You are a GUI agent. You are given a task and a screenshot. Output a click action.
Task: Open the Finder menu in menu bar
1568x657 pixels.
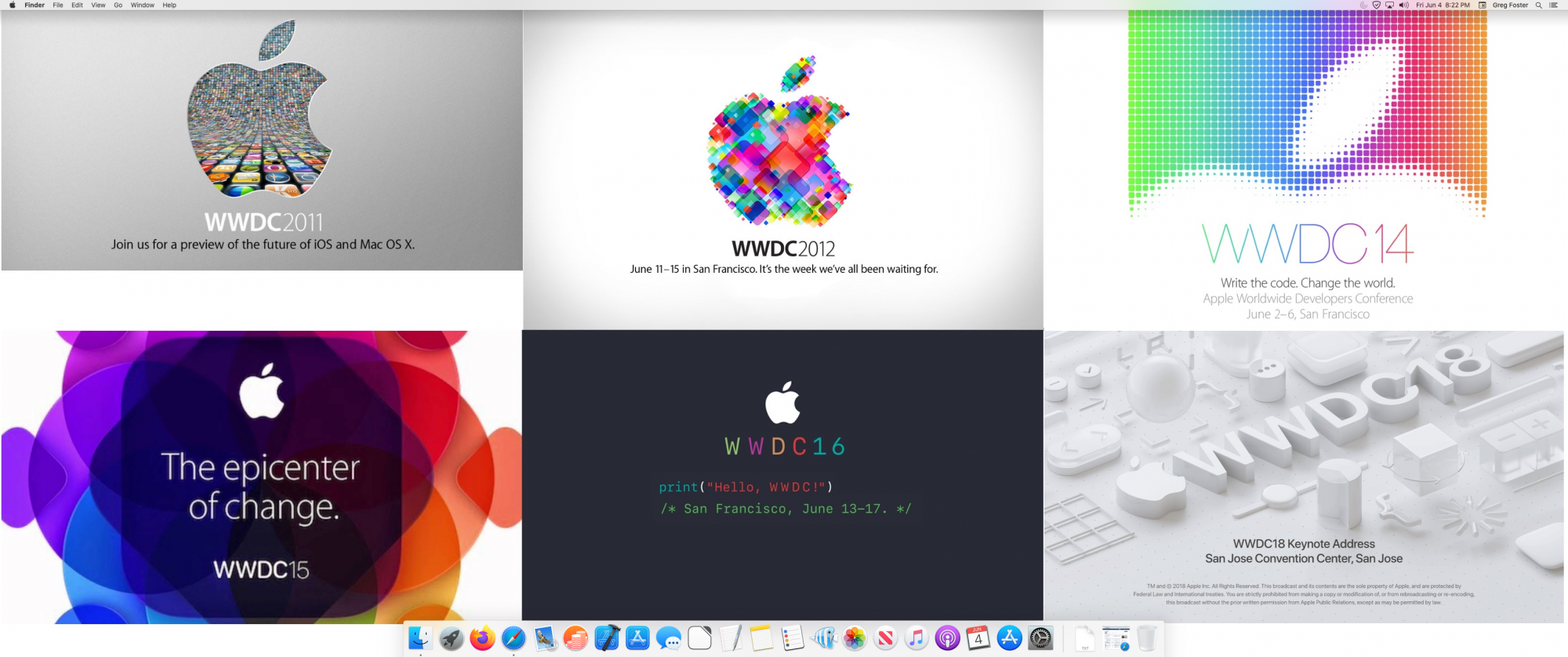[34, 5]
